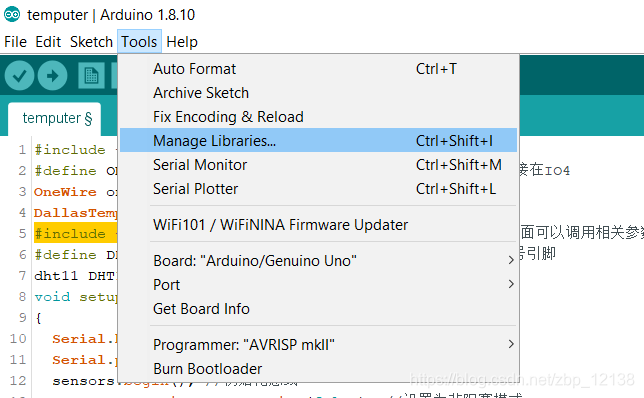Viewport: 644px width, 398px height.
Task: Click the New sketch toolbar icon
Action: tap(91, 76)
